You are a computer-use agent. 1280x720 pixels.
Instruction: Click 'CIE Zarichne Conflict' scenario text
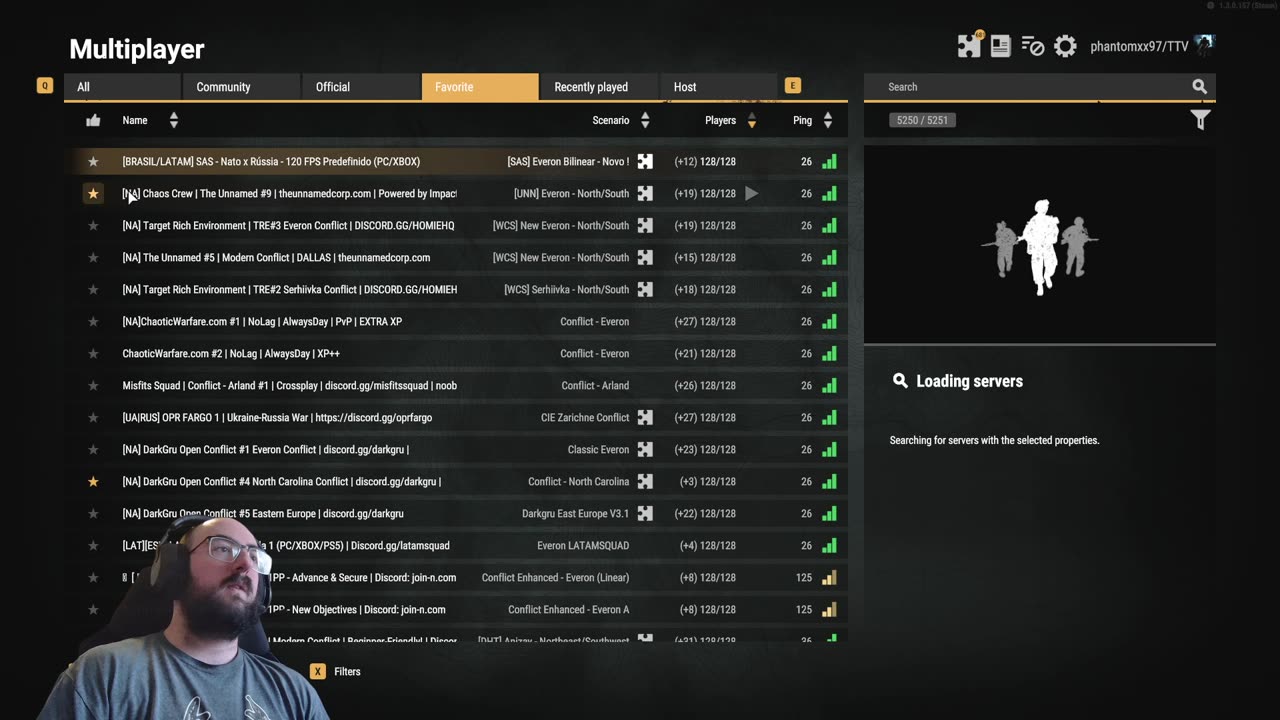coord(585,417)
